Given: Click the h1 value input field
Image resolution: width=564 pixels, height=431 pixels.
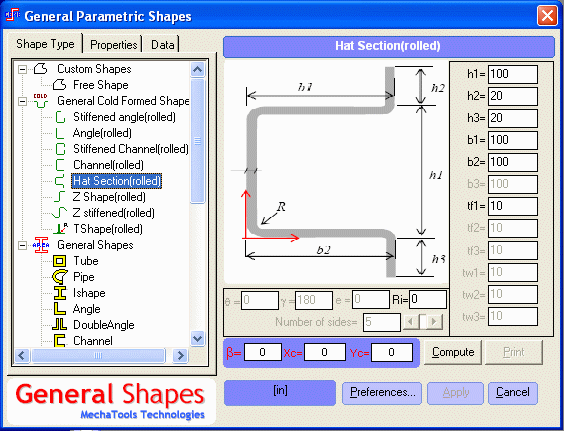Looking at the screenshot, I should tap(513, 74).
